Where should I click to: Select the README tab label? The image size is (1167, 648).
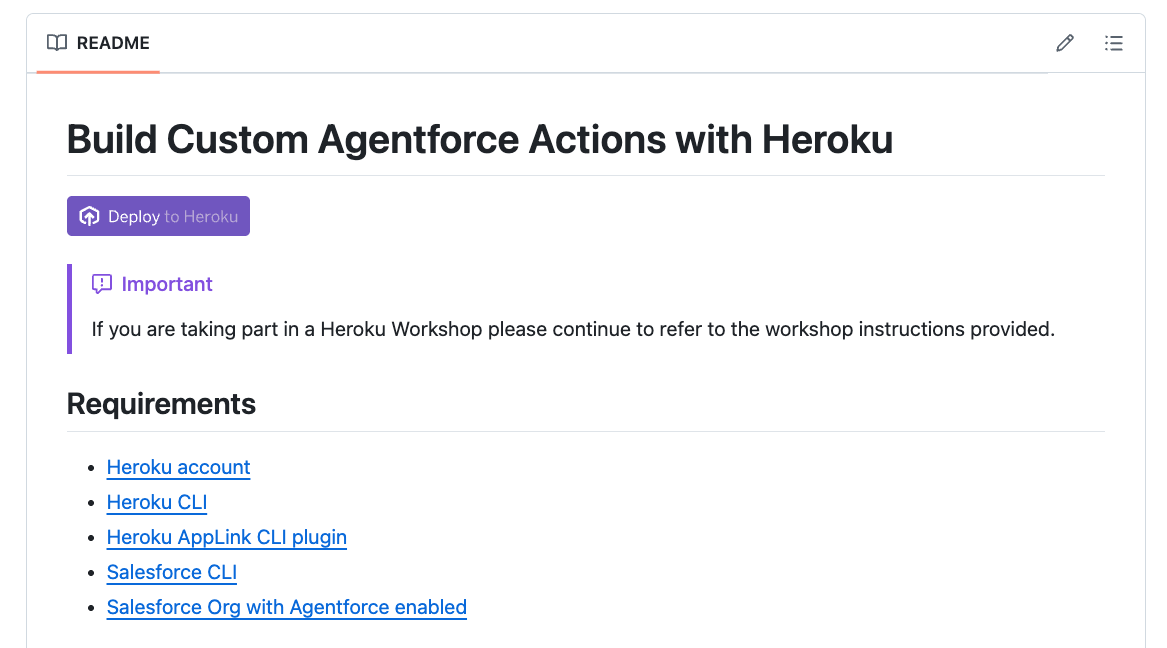pos(113,43)
